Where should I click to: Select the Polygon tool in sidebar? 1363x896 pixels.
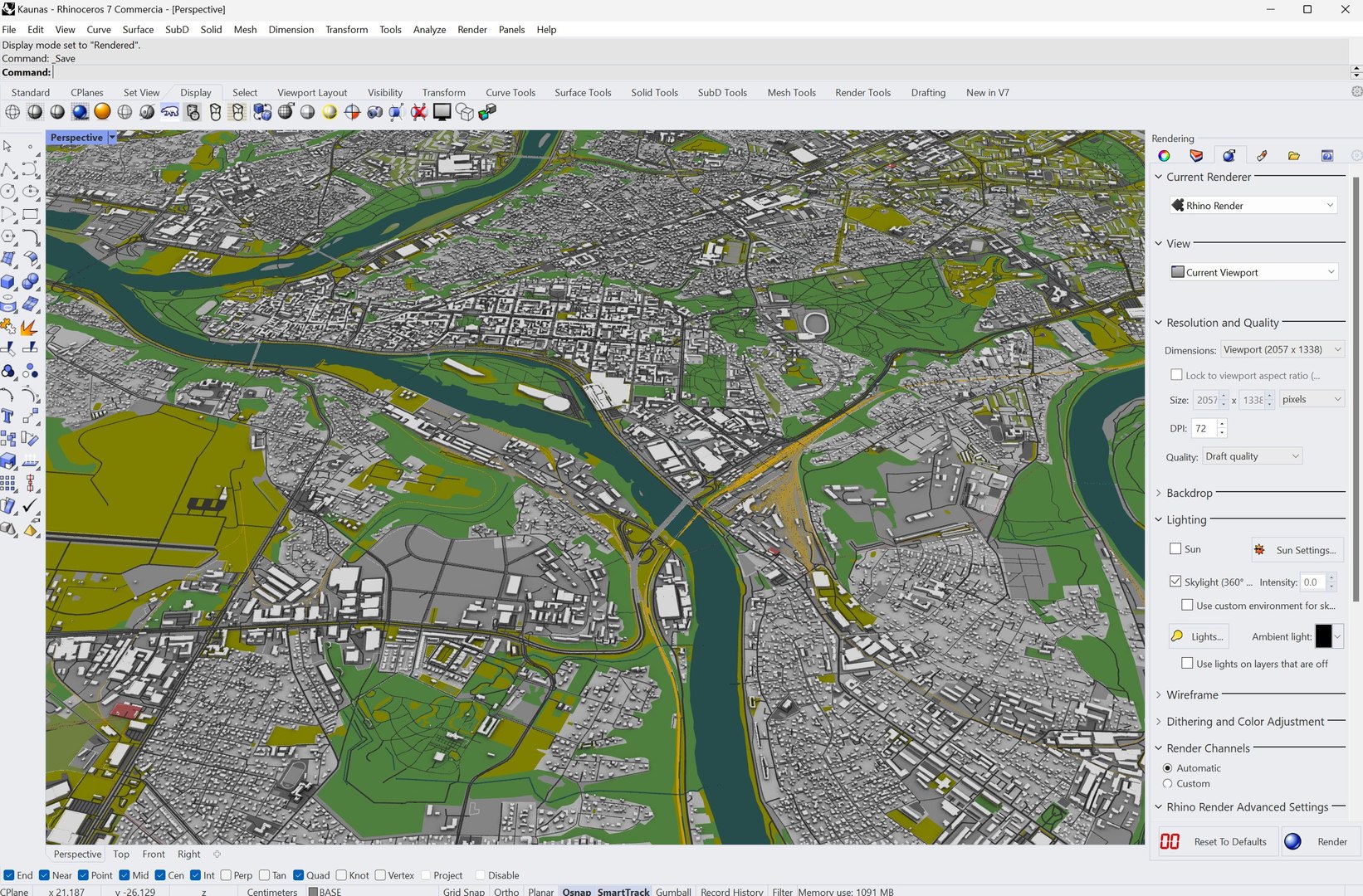(x=8, y=236)
